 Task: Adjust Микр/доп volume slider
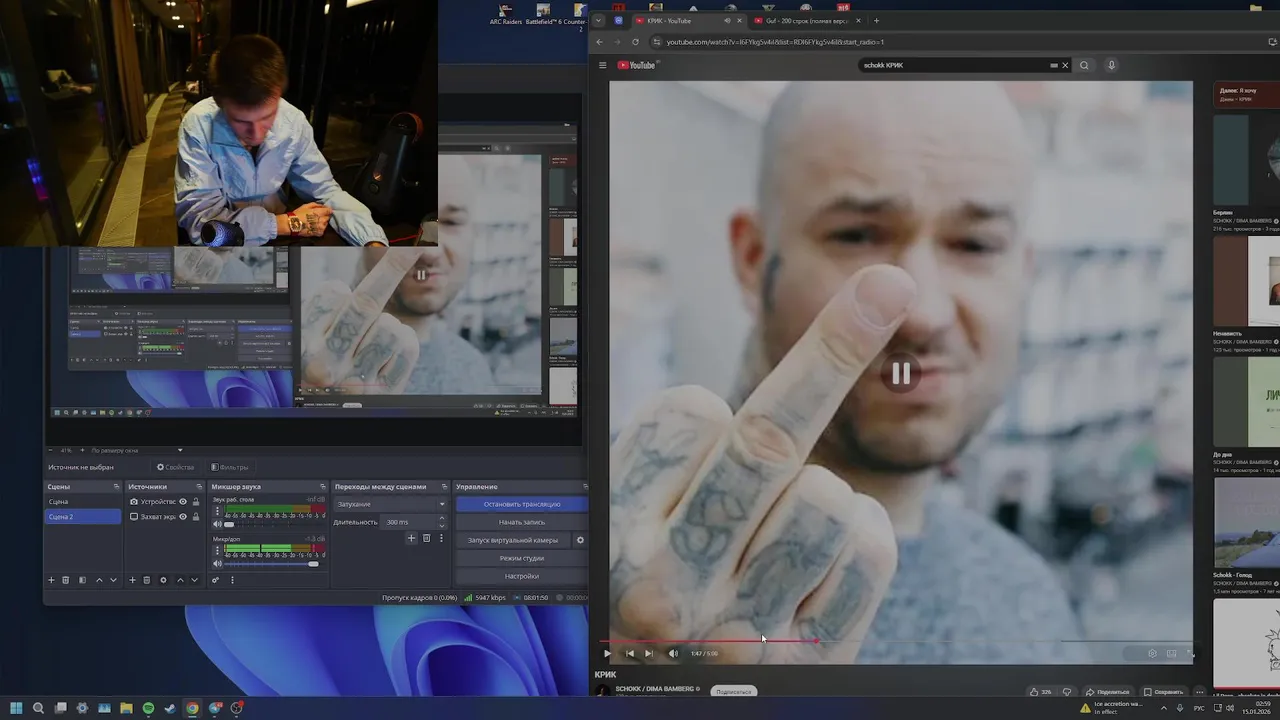pos(272,564)
